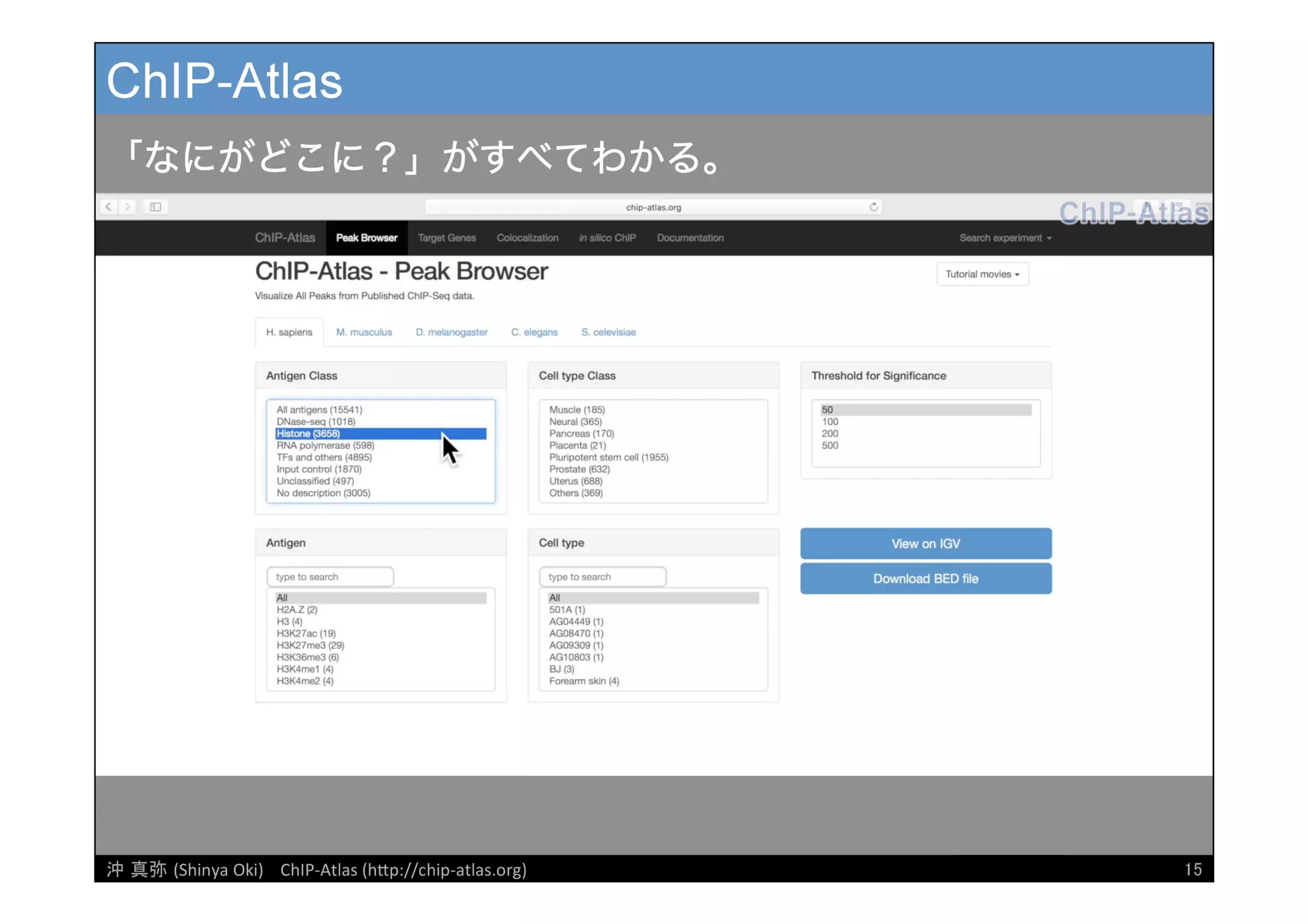The width and height of the screenshot is (1308, 924).
Task: Focus the Cell type search field
Action: (603, 577)
